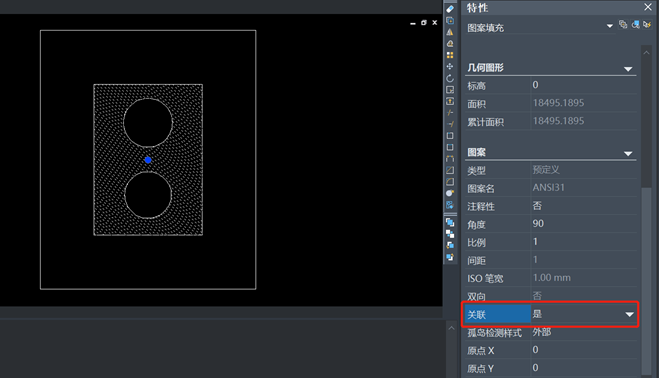Click the 类型 value 预定义
Screen dimensions: 659x378
tap(546, 170)
